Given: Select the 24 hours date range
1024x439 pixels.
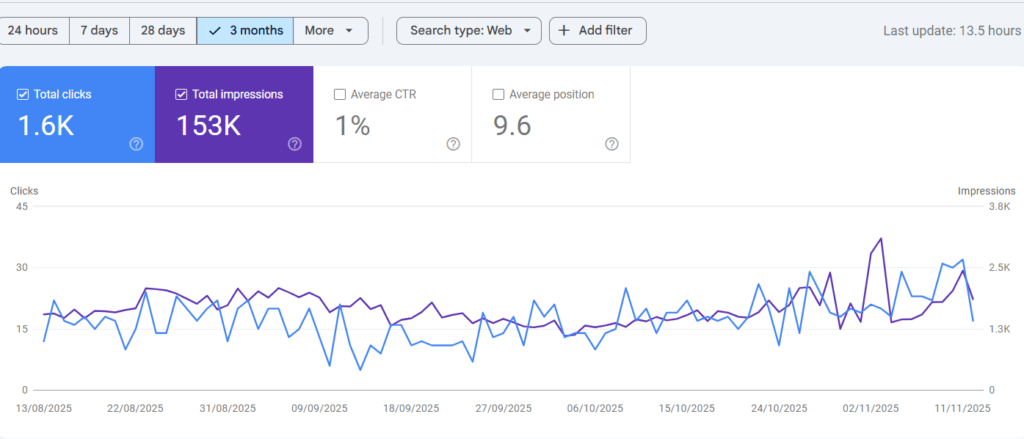Looking at the screenshot, I should 33,31.
